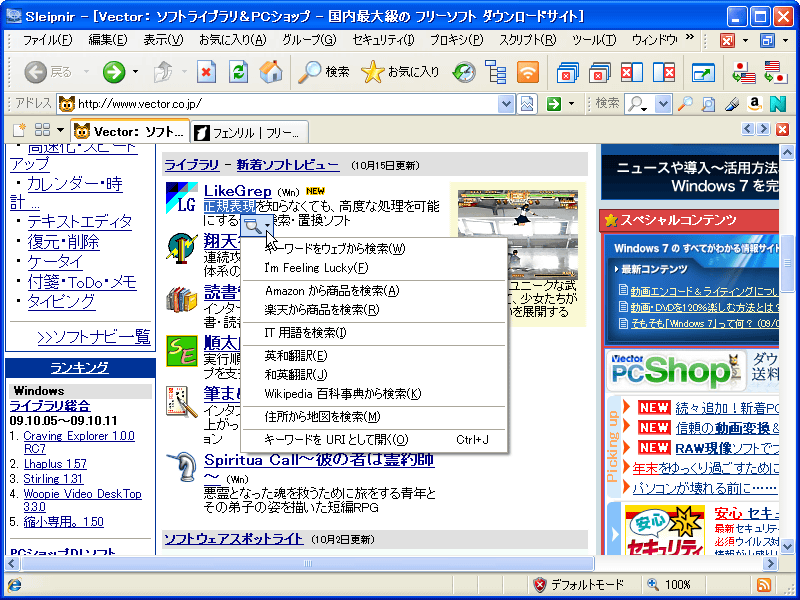Click the red close-tab X on tab bar
The width and height of the screenshot is (800, 600).
(x=782, y=130)
